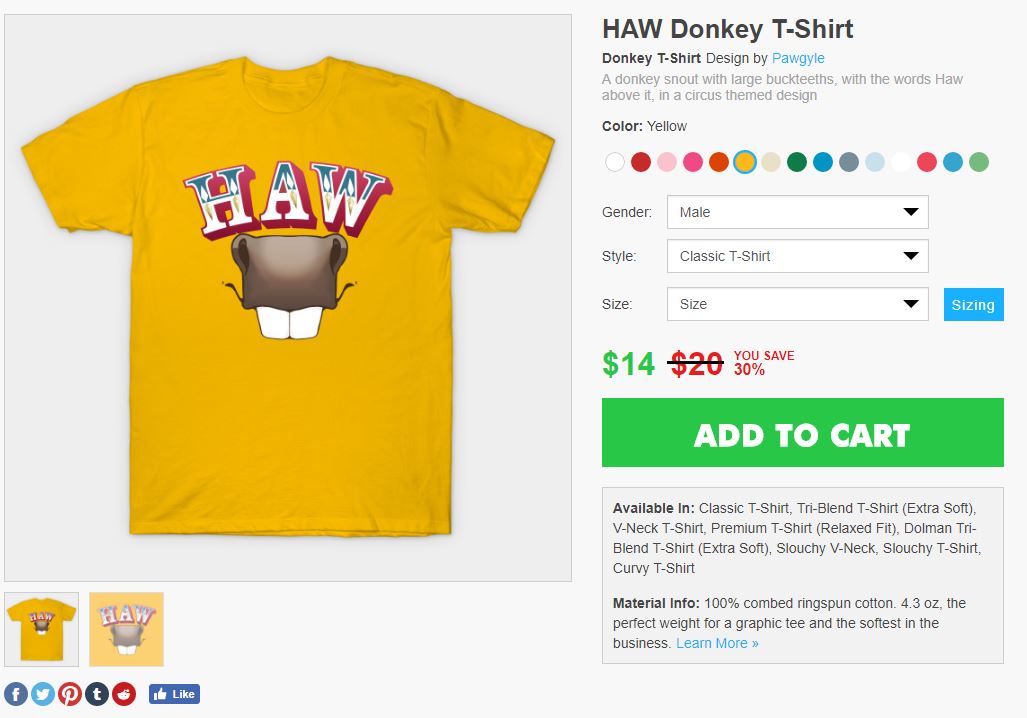The height and width of the screenshot is (718, 1027).
Task: Choose the hot pink color swatch
Action: click(x=693, y=162)
